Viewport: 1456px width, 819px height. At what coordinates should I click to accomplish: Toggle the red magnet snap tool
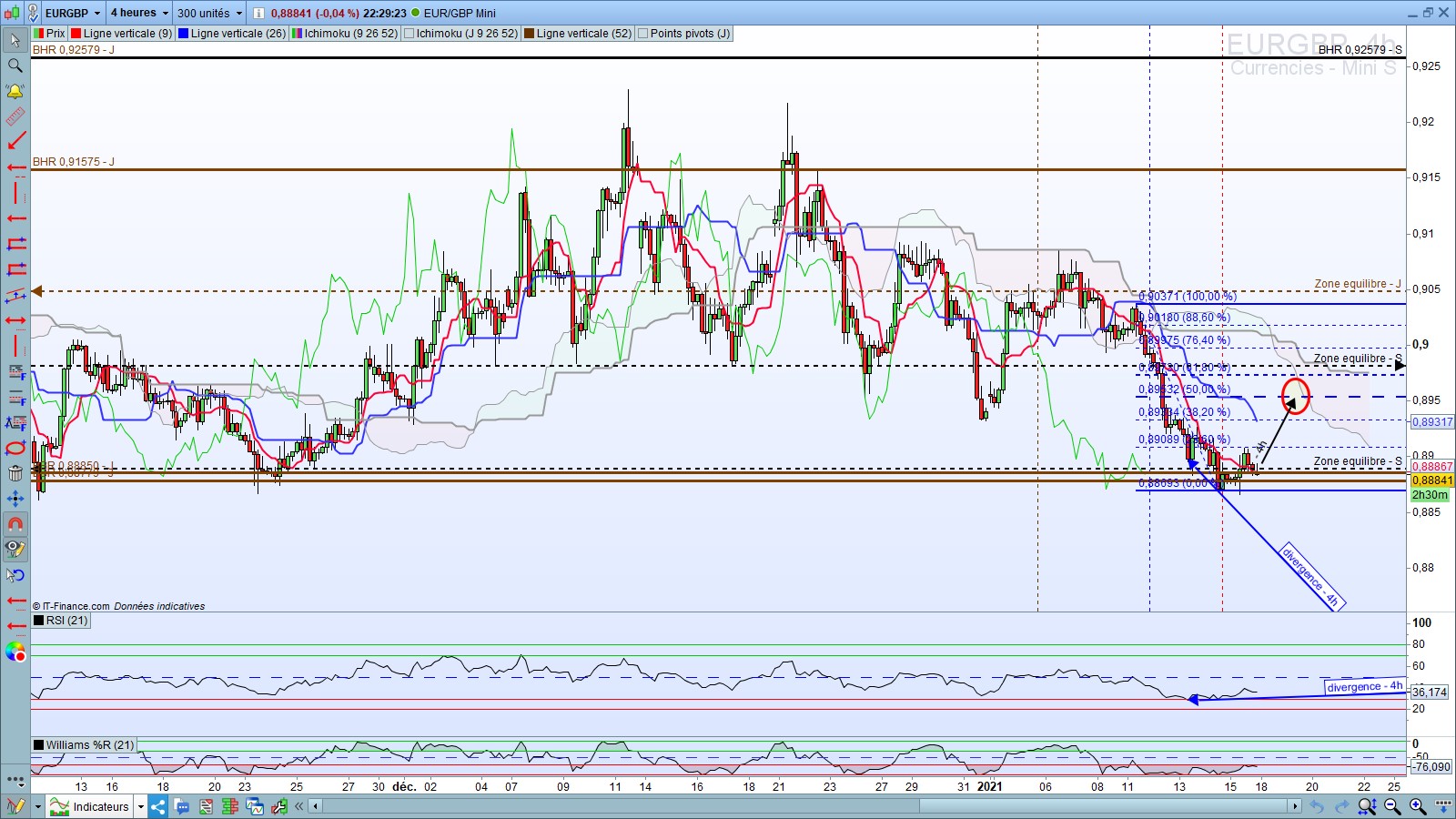point(15,524)
